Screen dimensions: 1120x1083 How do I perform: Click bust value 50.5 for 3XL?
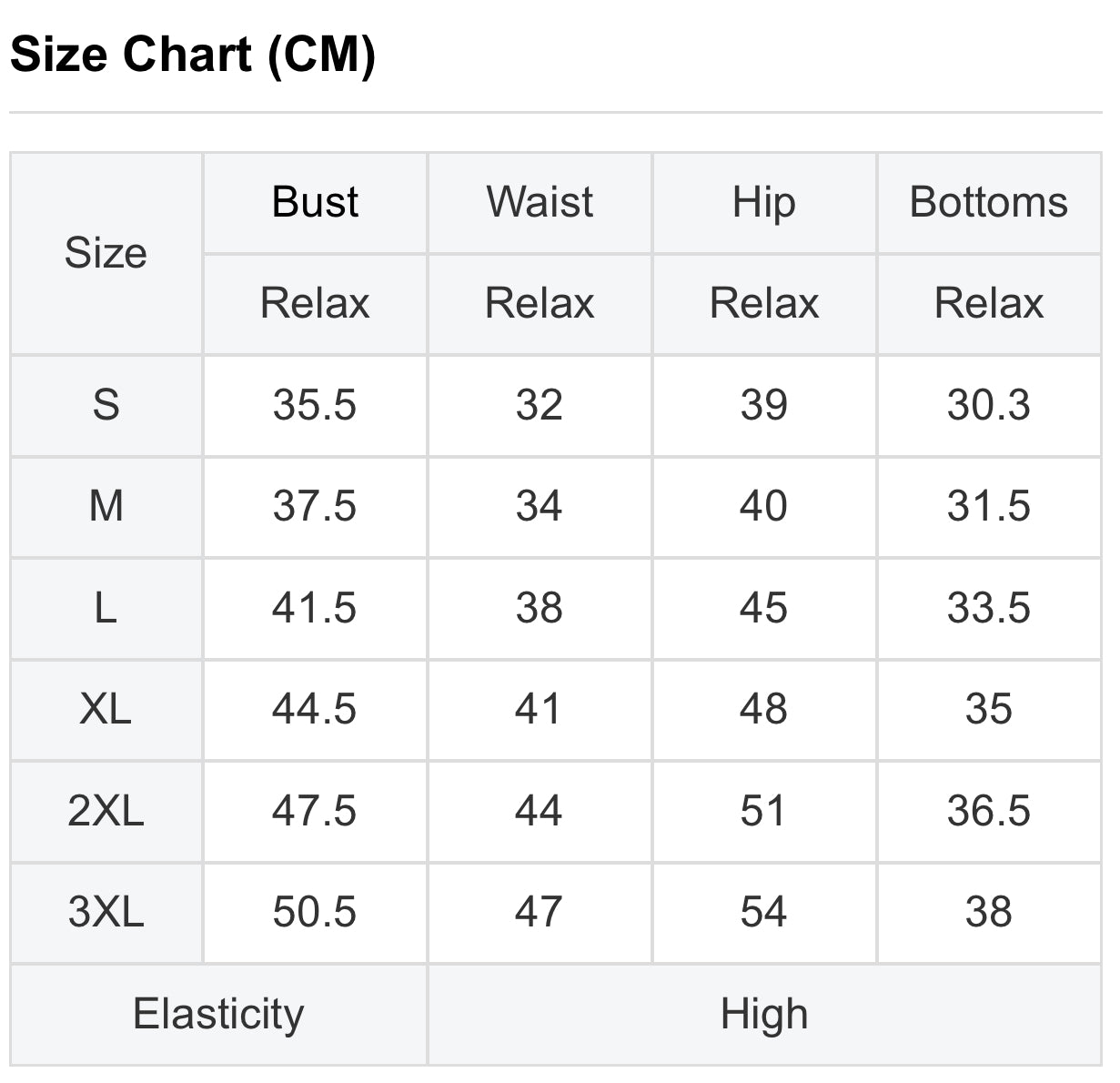click(x=315, y=912)
